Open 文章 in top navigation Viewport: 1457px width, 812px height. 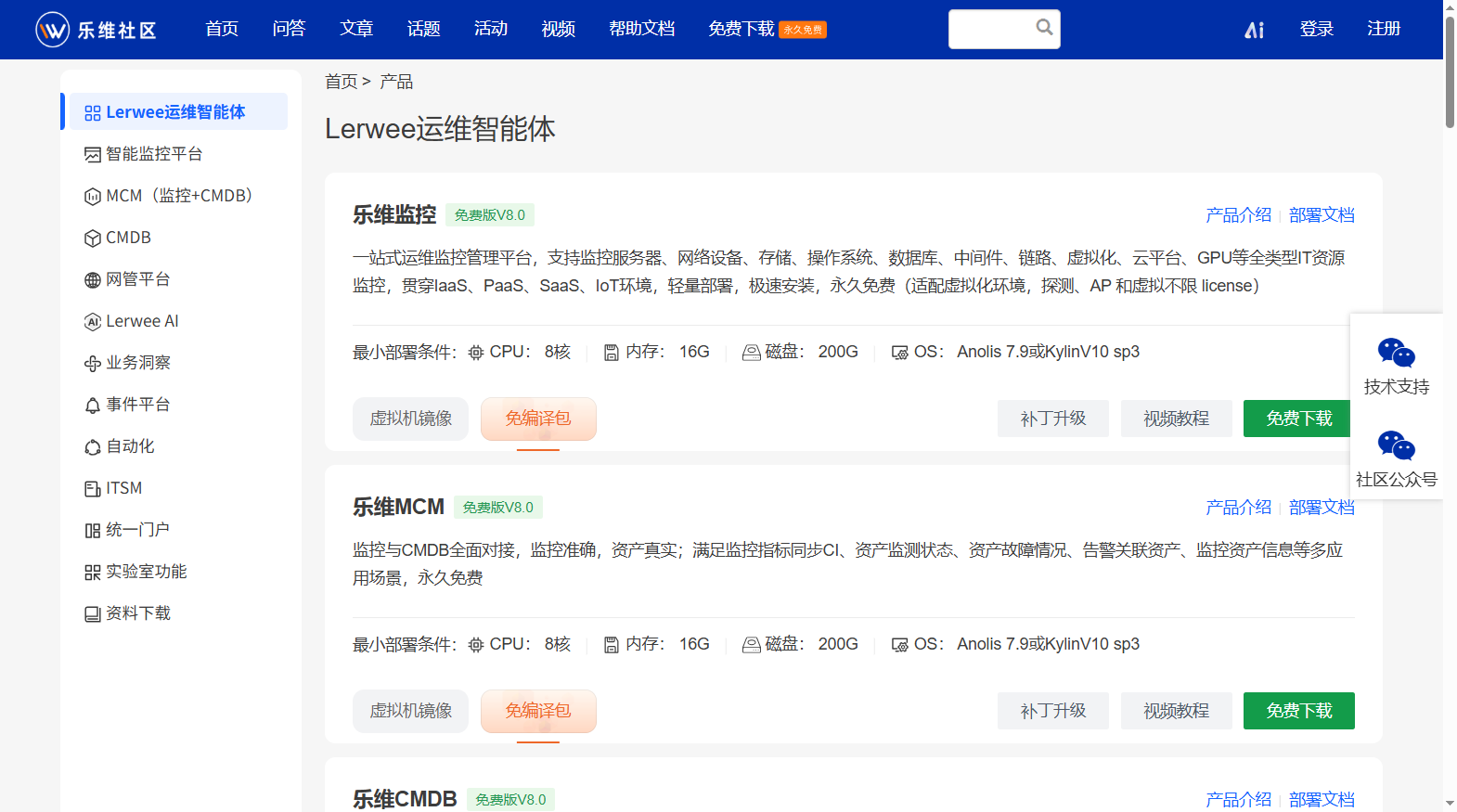click(356, 29)
